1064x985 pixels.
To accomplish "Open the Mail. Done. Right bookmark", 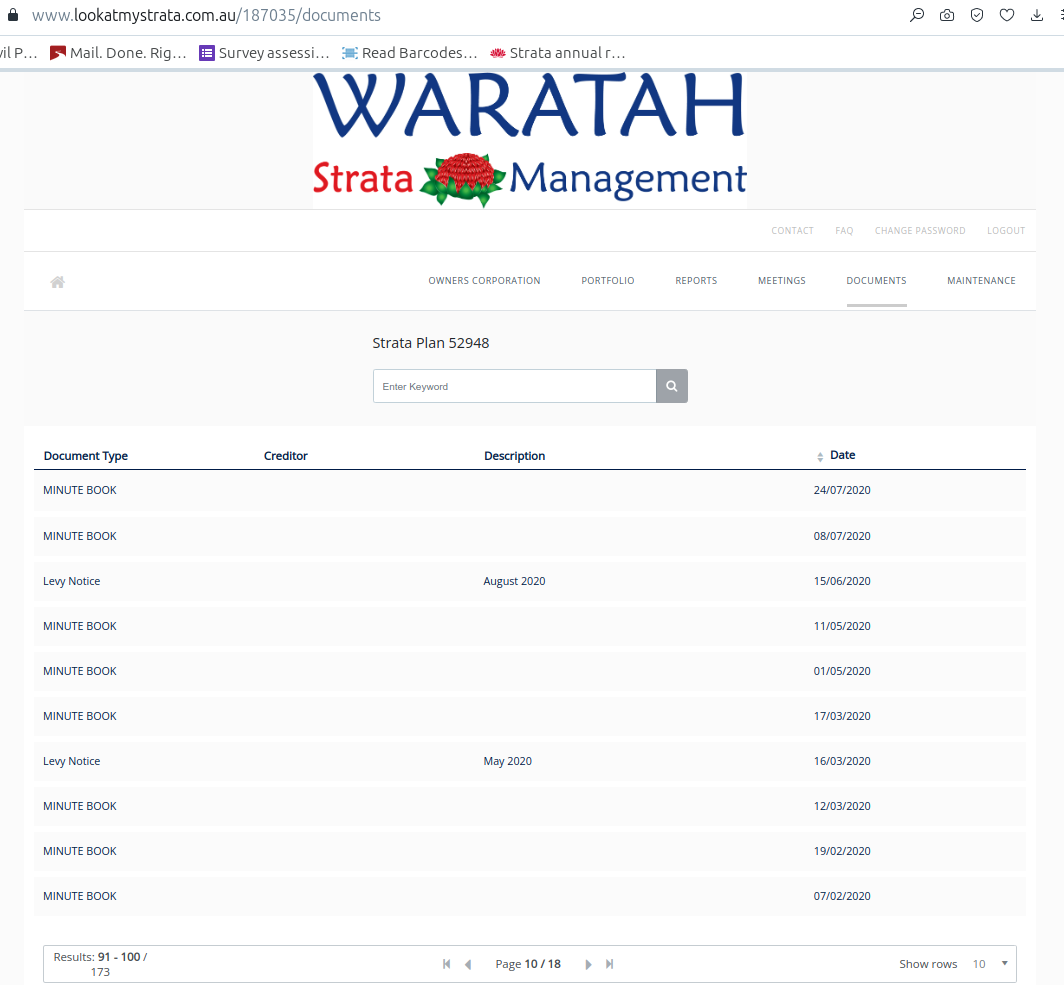I will click(x=118, y=53).
